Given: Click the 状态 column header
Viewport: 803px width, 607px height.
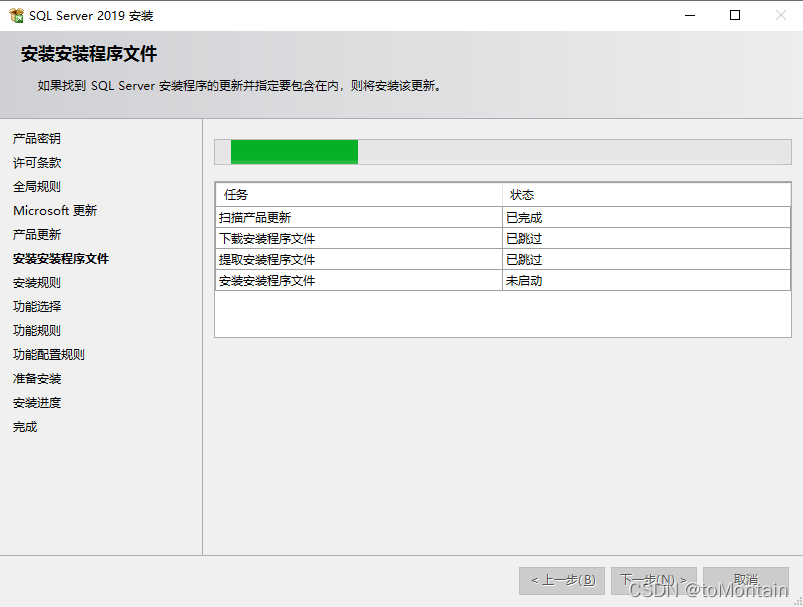Looking at the screenshot, I should coord(647,195).
